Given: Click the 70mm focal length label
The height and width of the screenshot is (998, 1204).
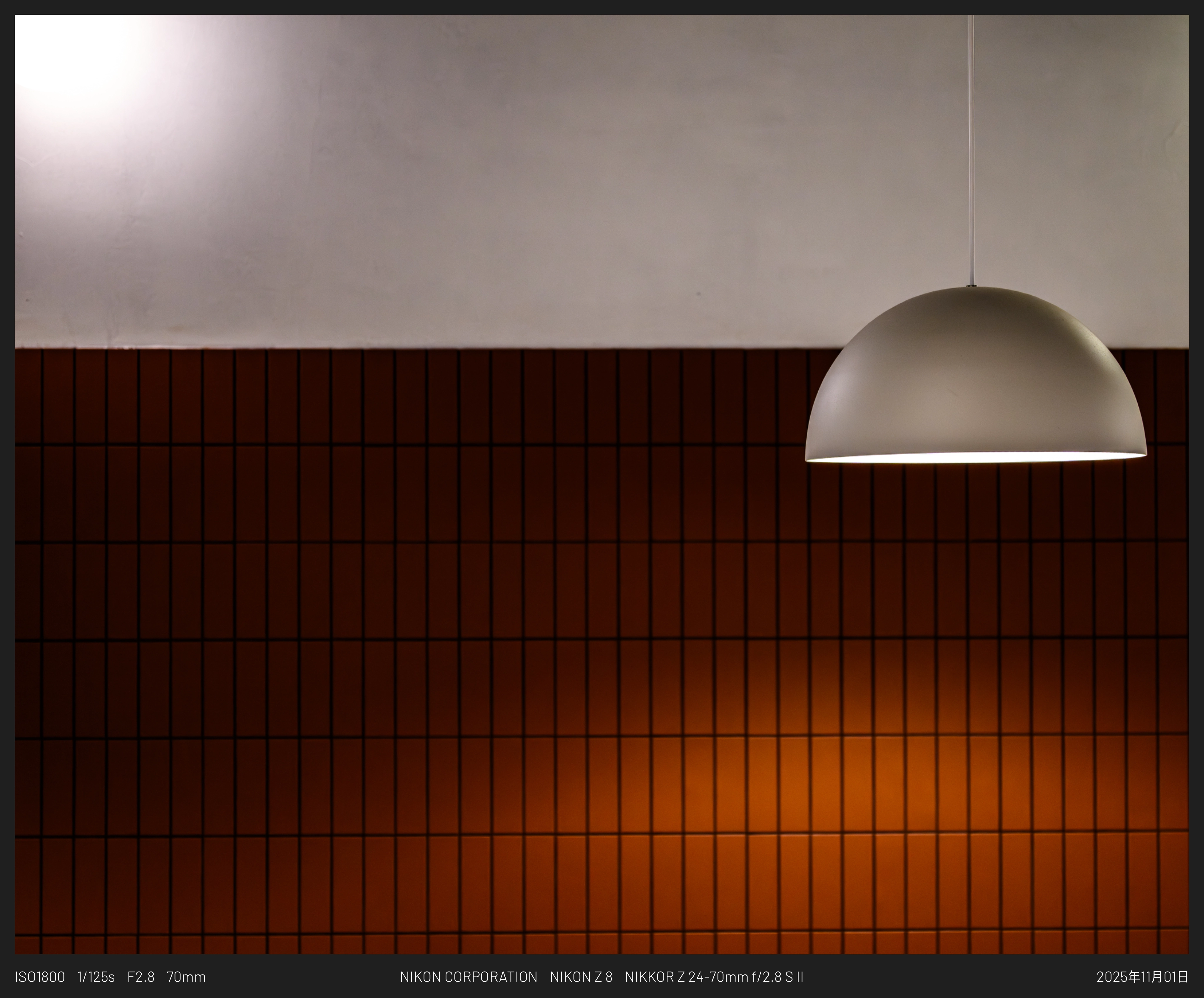Looking at the screenshot, I should click(x=186, y=977).
